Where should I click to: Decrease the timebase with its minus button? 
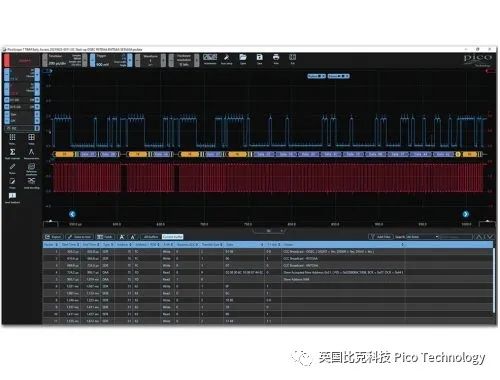(45, 60)
